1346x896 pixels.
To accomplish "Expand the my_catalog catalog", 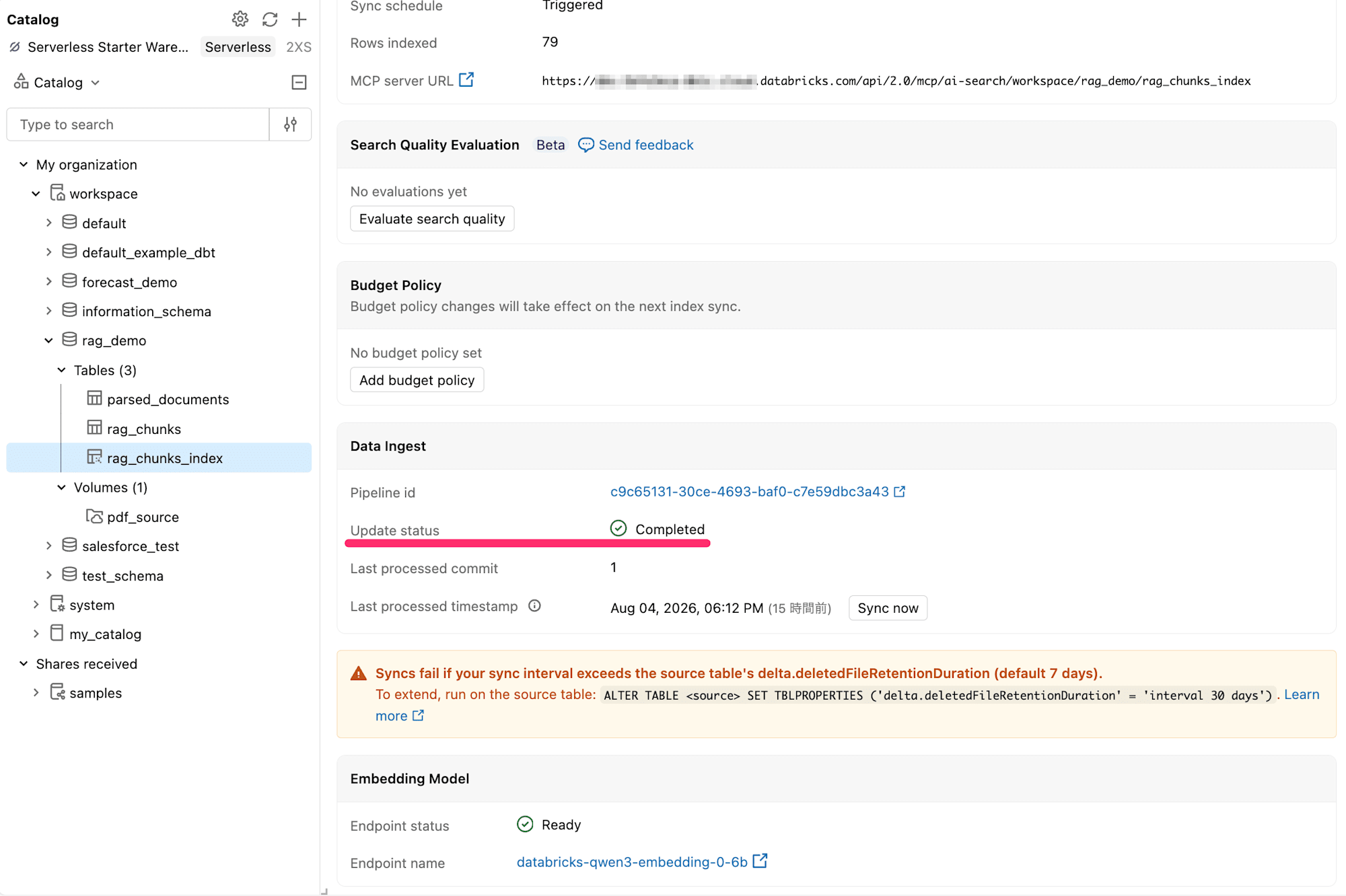I will tap(36, 634).
